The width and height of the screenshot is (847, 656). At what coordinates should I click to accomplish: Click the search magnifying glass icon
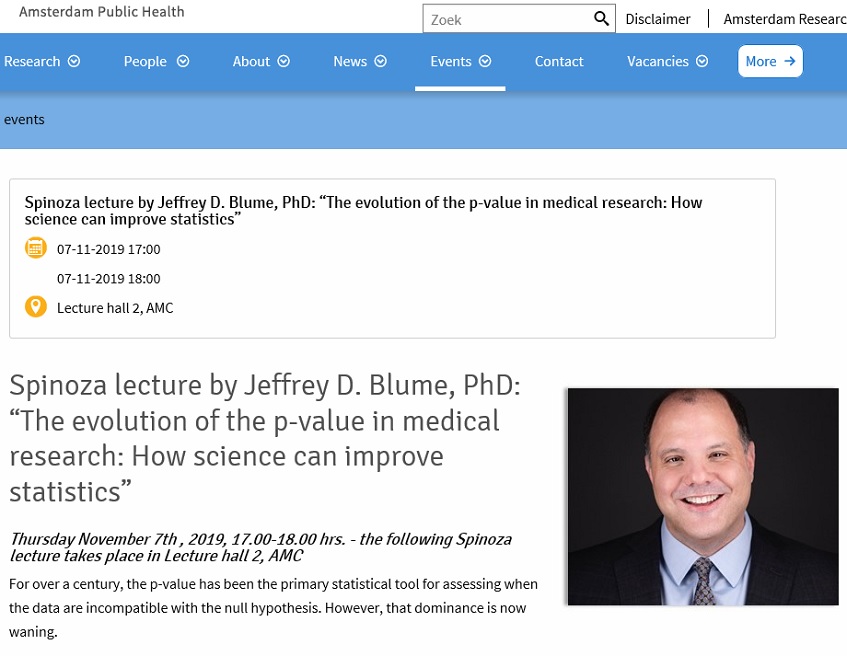coord(601,19)
